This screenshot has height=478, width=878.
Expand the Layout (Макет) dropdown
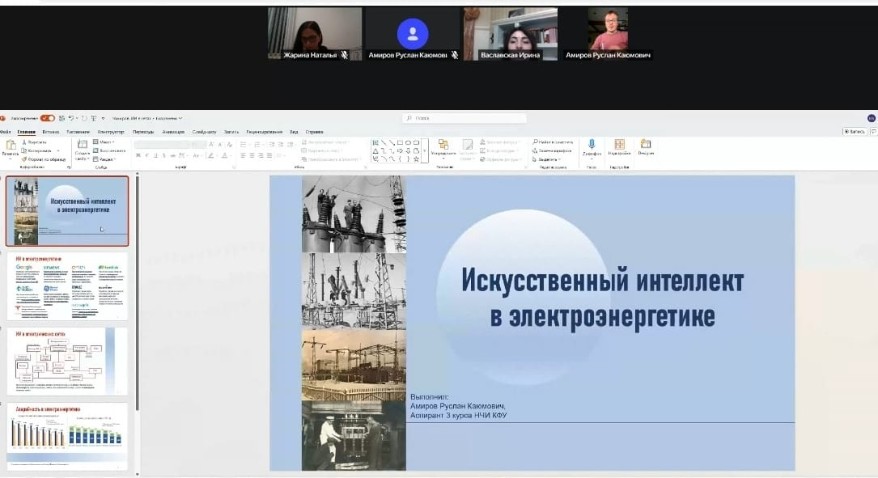click(106, 142)
